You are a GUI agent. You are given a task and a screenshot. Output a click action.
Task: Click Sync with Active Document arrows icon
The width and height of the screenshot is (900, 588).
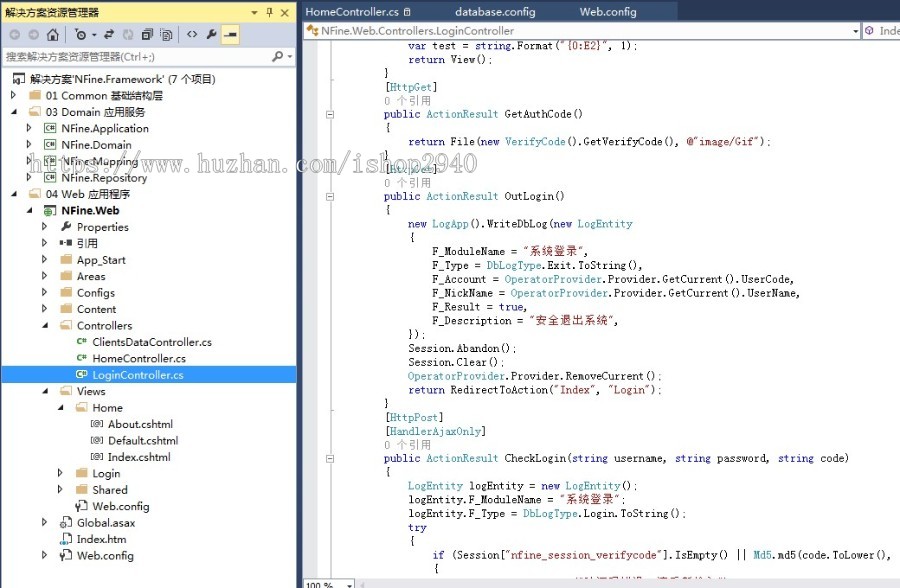[108, 35]
